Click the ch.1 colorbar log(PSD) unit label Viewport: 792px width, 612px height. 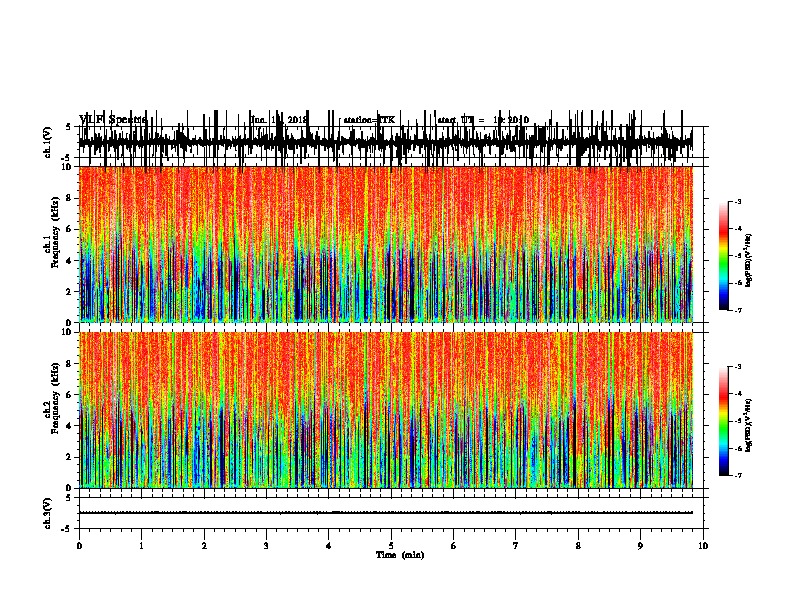coord(749,260)
